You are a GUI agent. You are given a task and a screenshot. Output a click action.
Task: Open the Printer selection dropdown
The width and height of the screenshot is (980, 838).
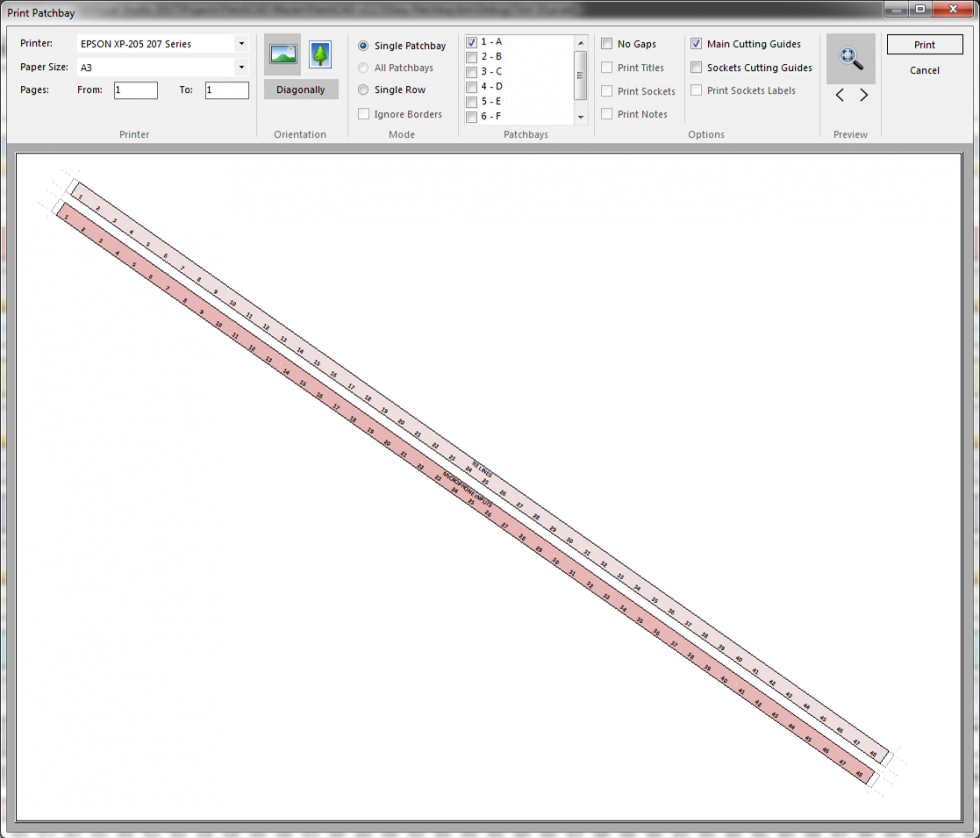coord(240,43)
